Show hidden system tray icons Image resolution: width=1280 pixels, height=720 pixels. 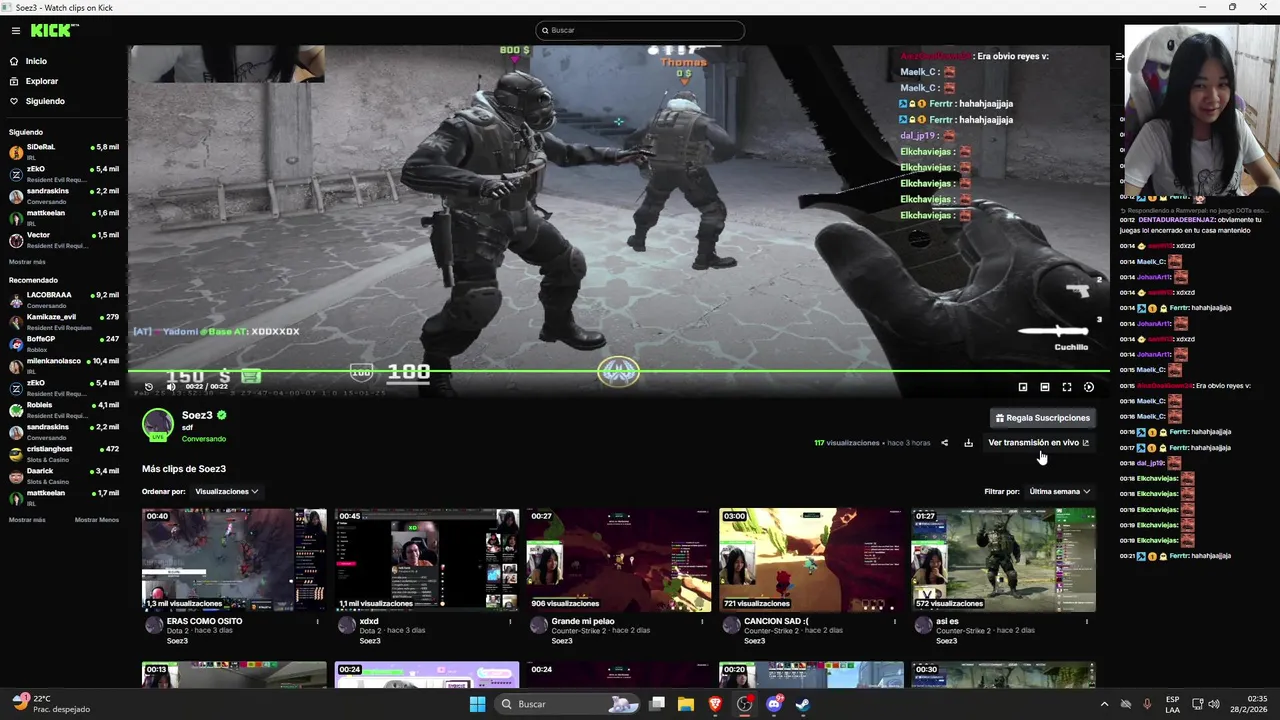(1104, 704)
